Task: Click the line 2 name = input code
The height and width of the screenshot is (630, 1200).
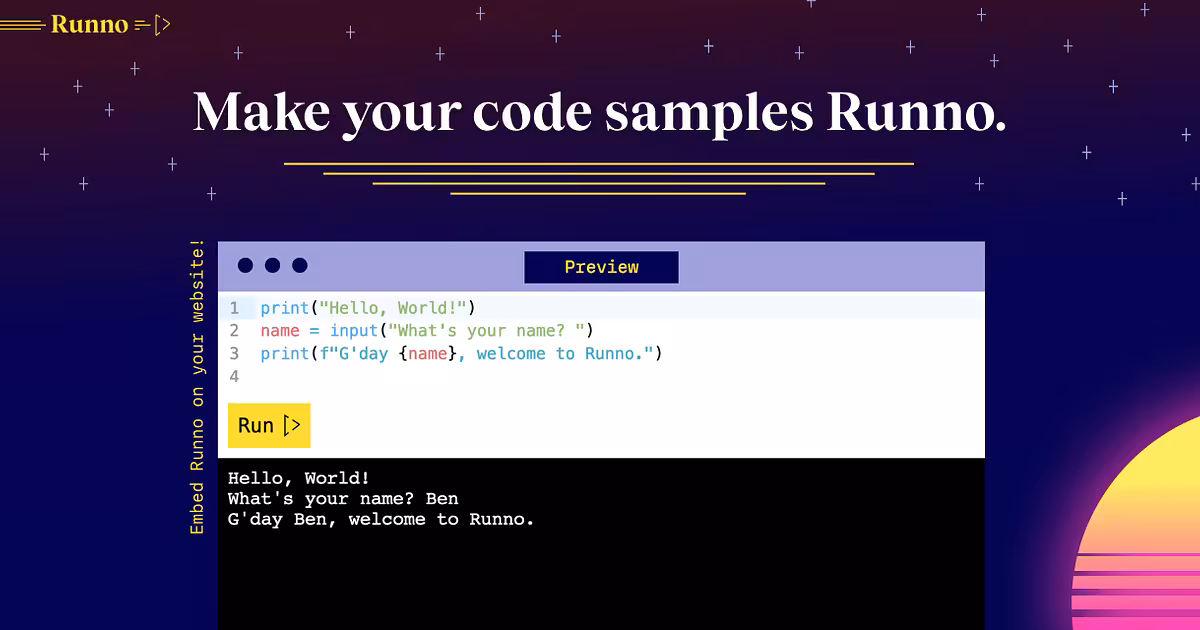Action: [x=428, y=330]
